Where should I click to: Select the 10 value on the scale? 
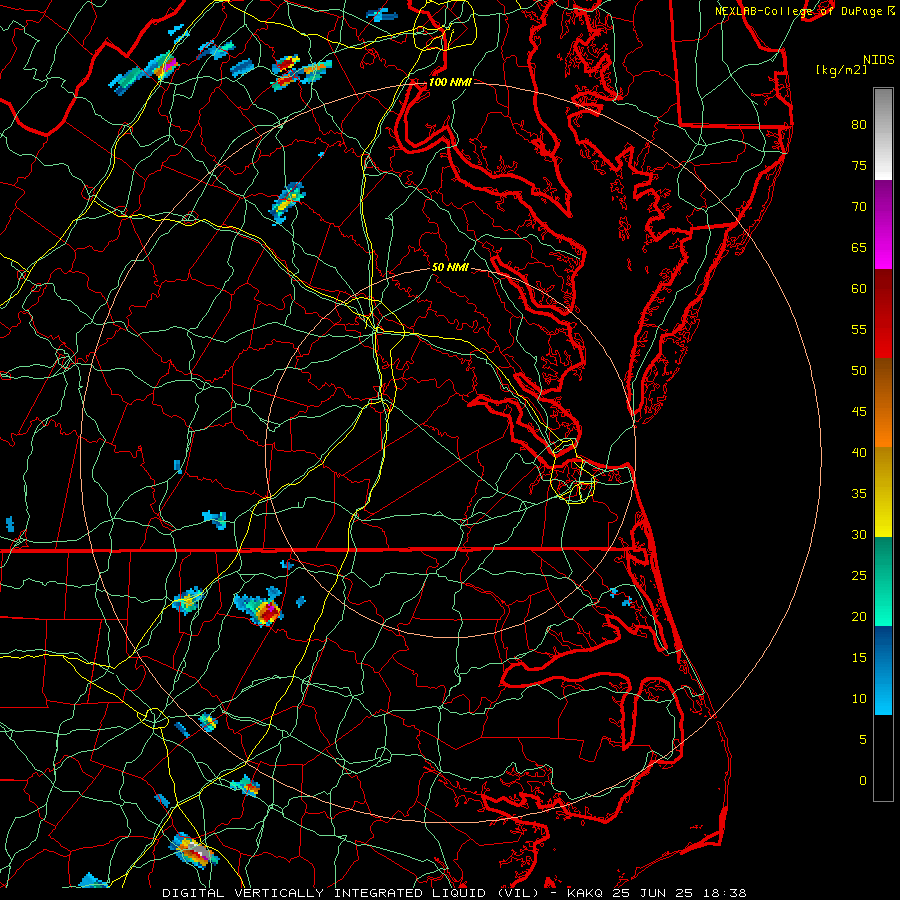pyautogui.click(x=859, y=699)
